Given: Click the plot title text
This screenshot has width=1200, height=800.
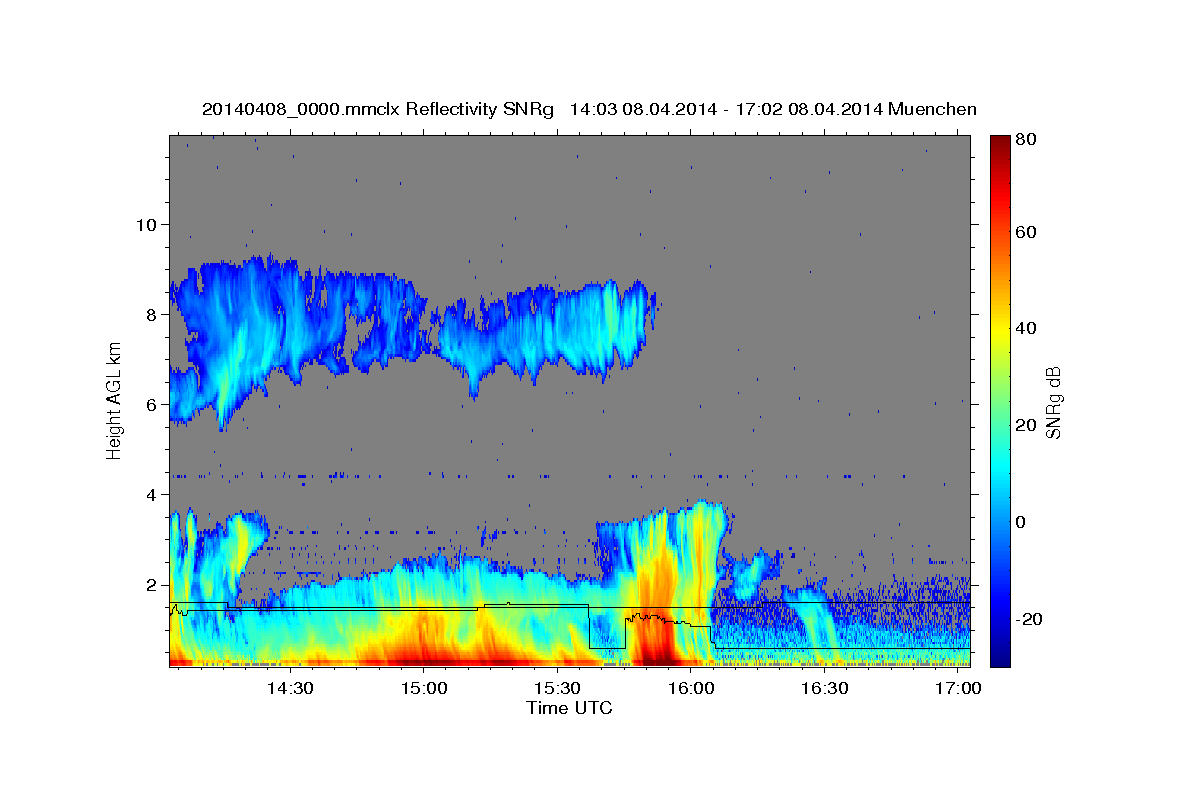Looking at the screenshot, I should (589, 109).
